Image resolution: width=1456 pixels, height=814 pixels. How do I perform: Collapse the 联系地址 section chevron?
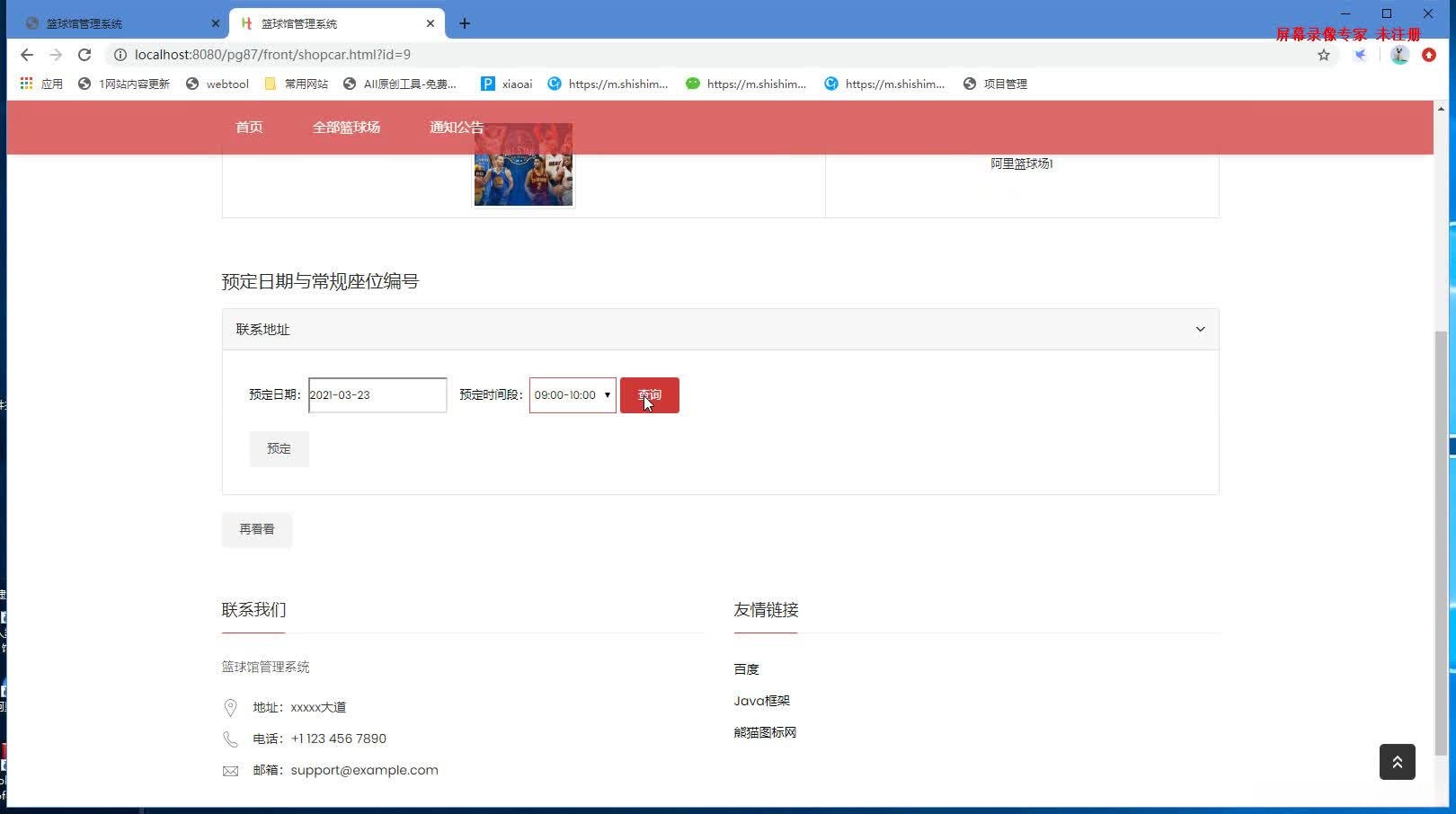pos(1200,329)
